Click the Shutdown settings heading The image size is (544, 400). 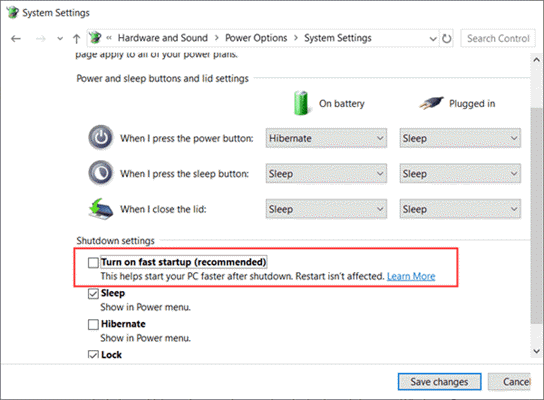click(115, 240)
